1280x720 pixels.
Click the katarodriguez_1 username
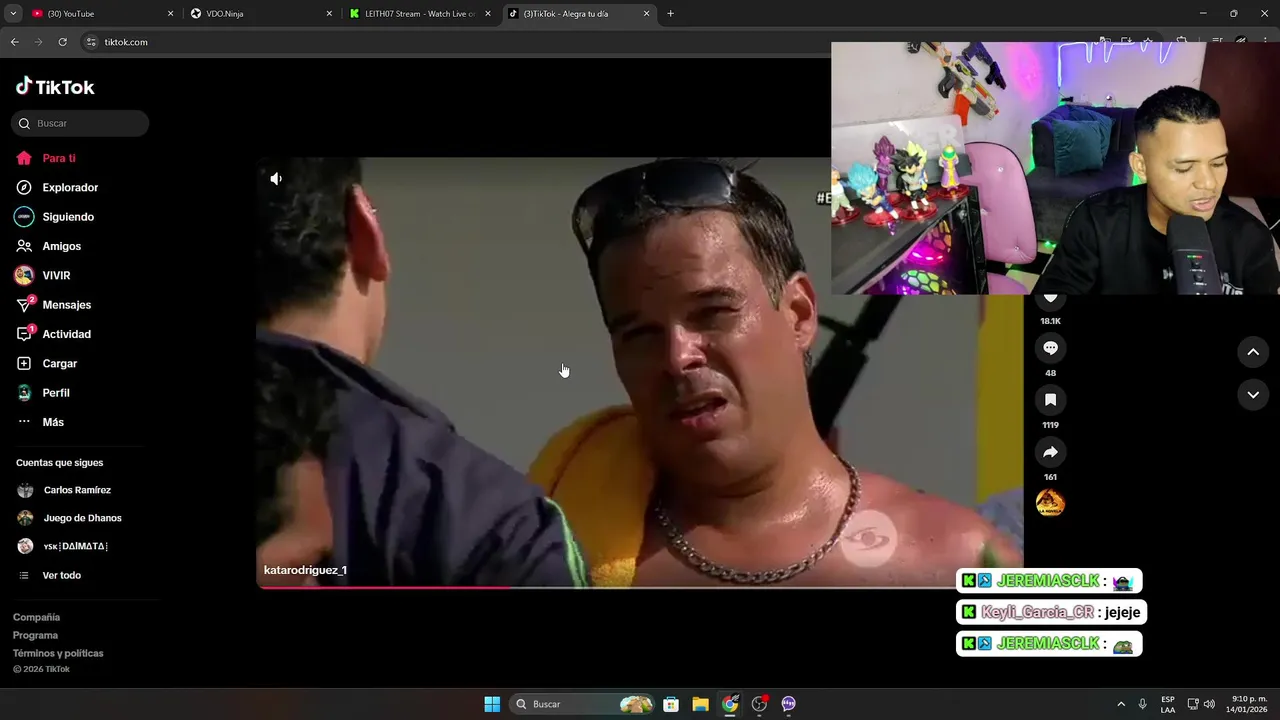click(x=305, y=570)
